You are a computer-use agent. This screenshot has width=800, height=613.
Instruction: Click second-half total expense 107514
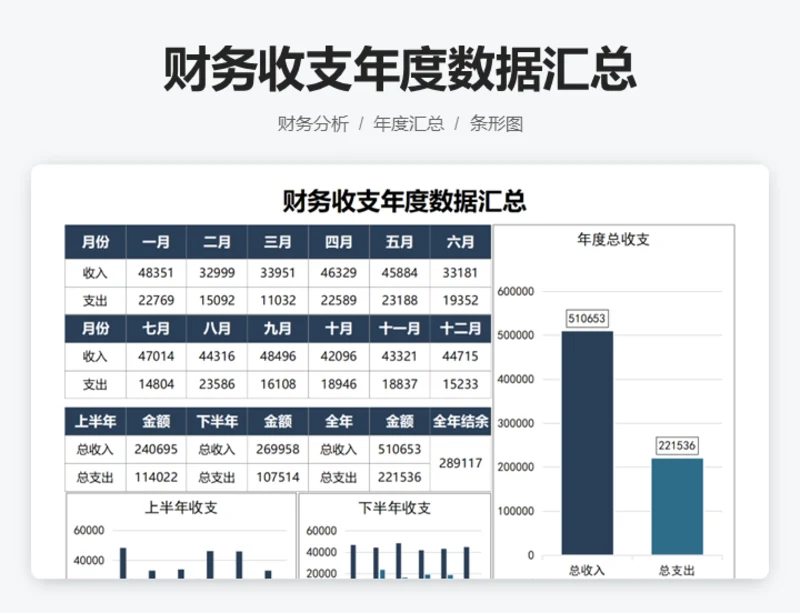point(278,477)
